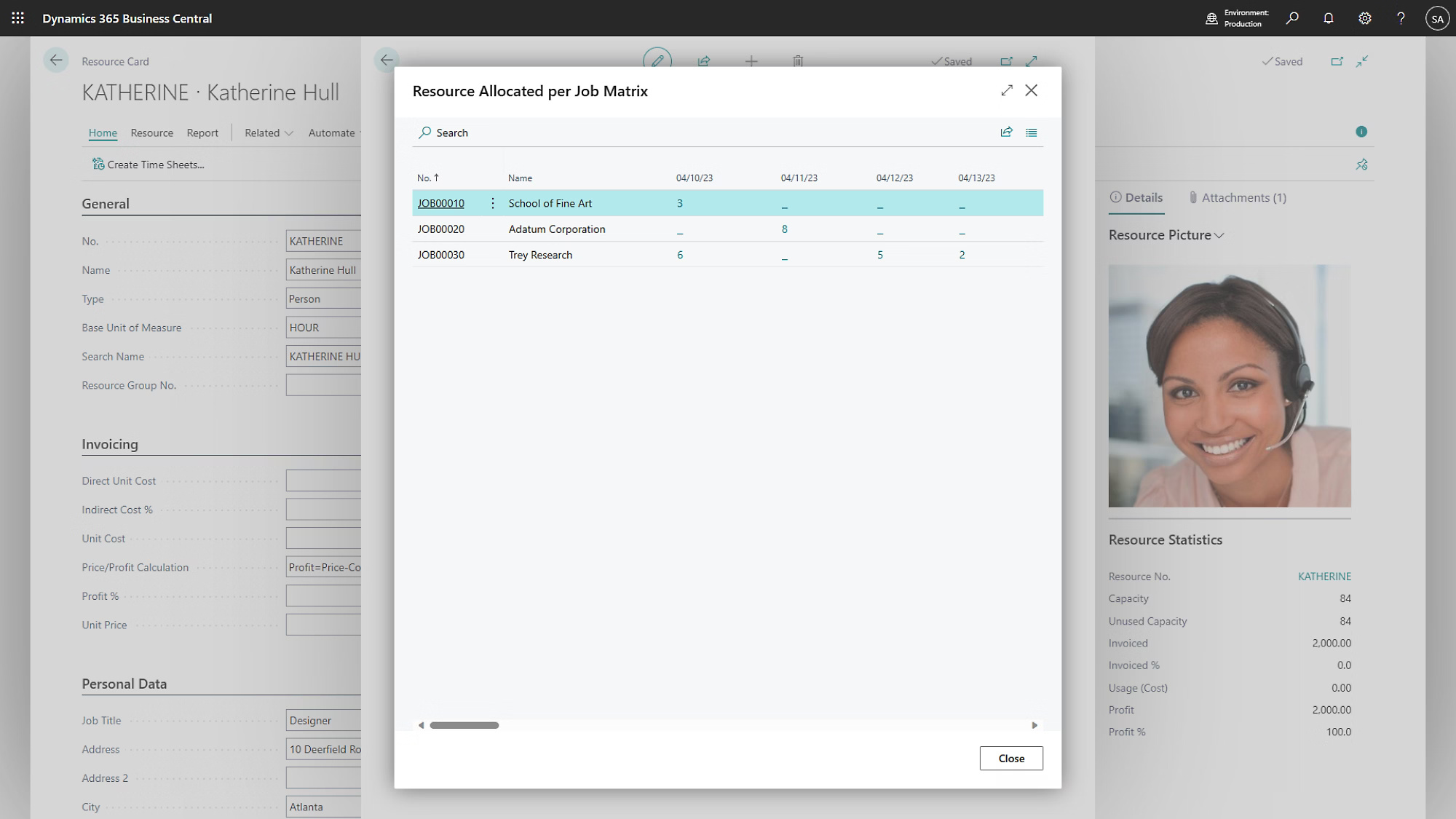Click the notifications bell icon
Screen dimensions: 1456x819
1328,18
